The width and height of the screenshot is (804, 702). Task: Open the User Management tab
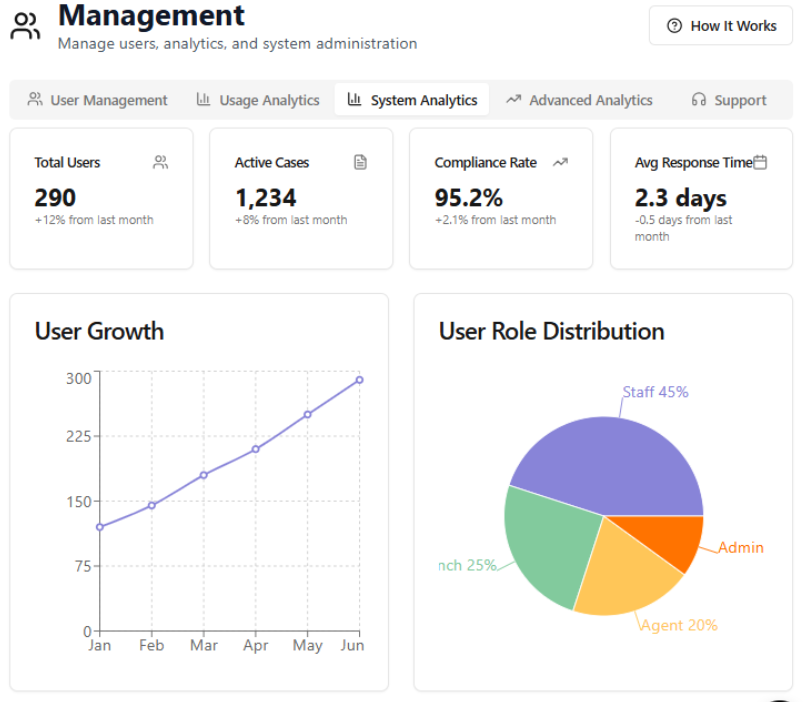tap(97, 100)
